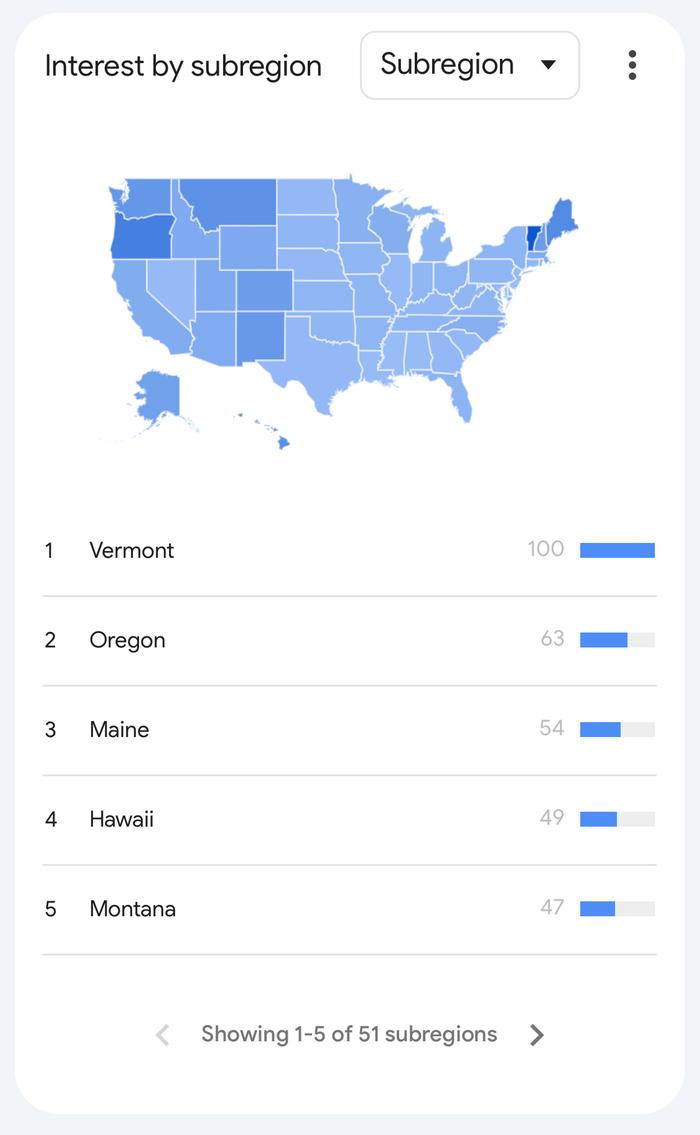Go to next page of subregions
Image resolution: width=700 pixels, height=1135 pixels.
(x=536, y=1035)
